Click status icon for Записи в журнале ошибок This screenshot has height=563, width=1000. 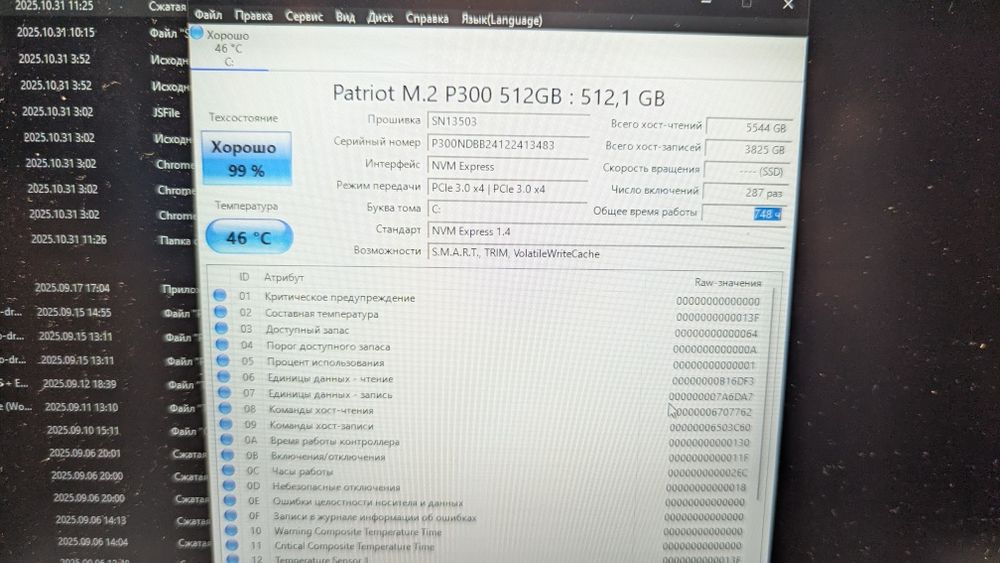[230, 515]
